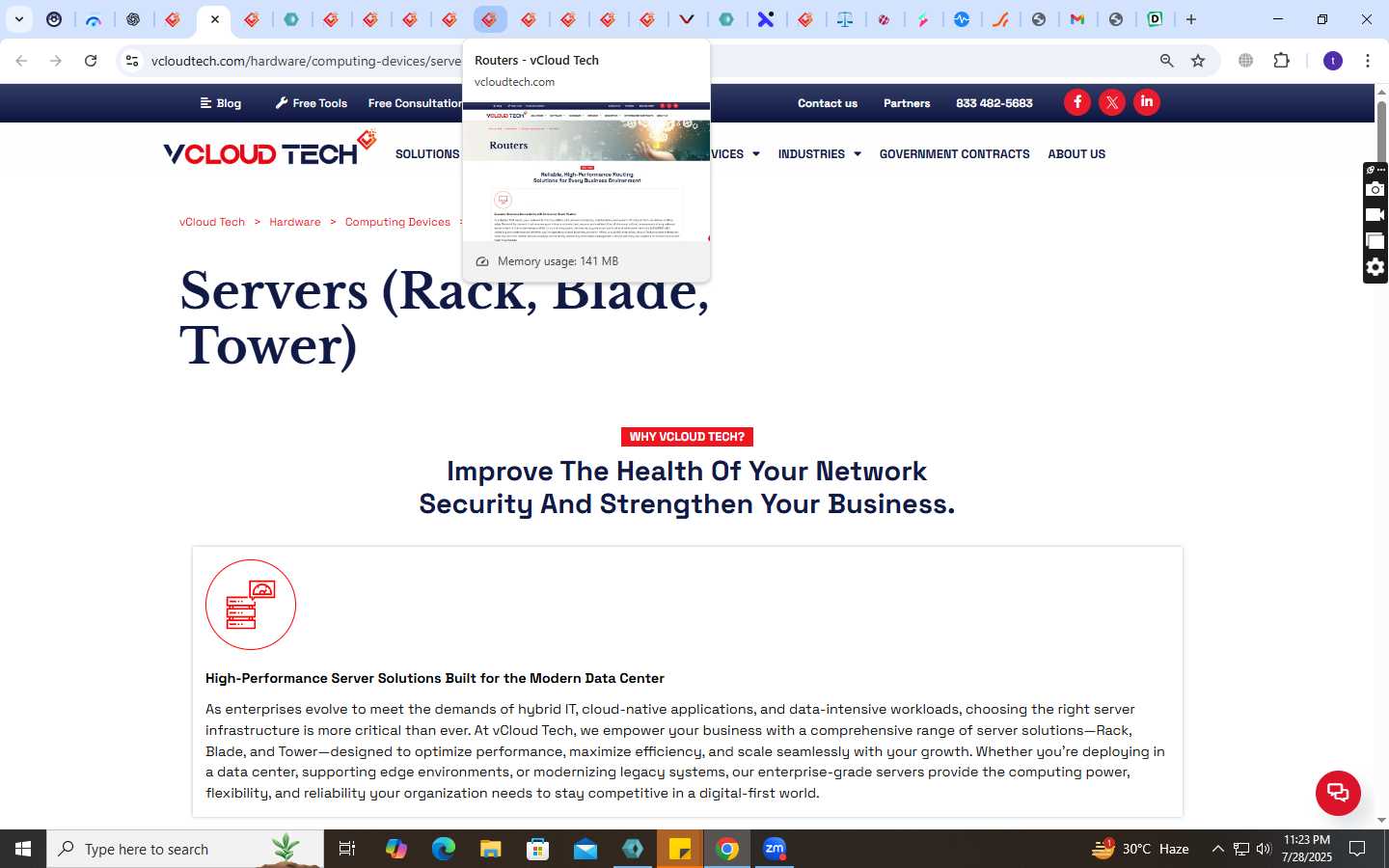
Task: Click the red live chat bubble icon
Action: coord(1338,793)
